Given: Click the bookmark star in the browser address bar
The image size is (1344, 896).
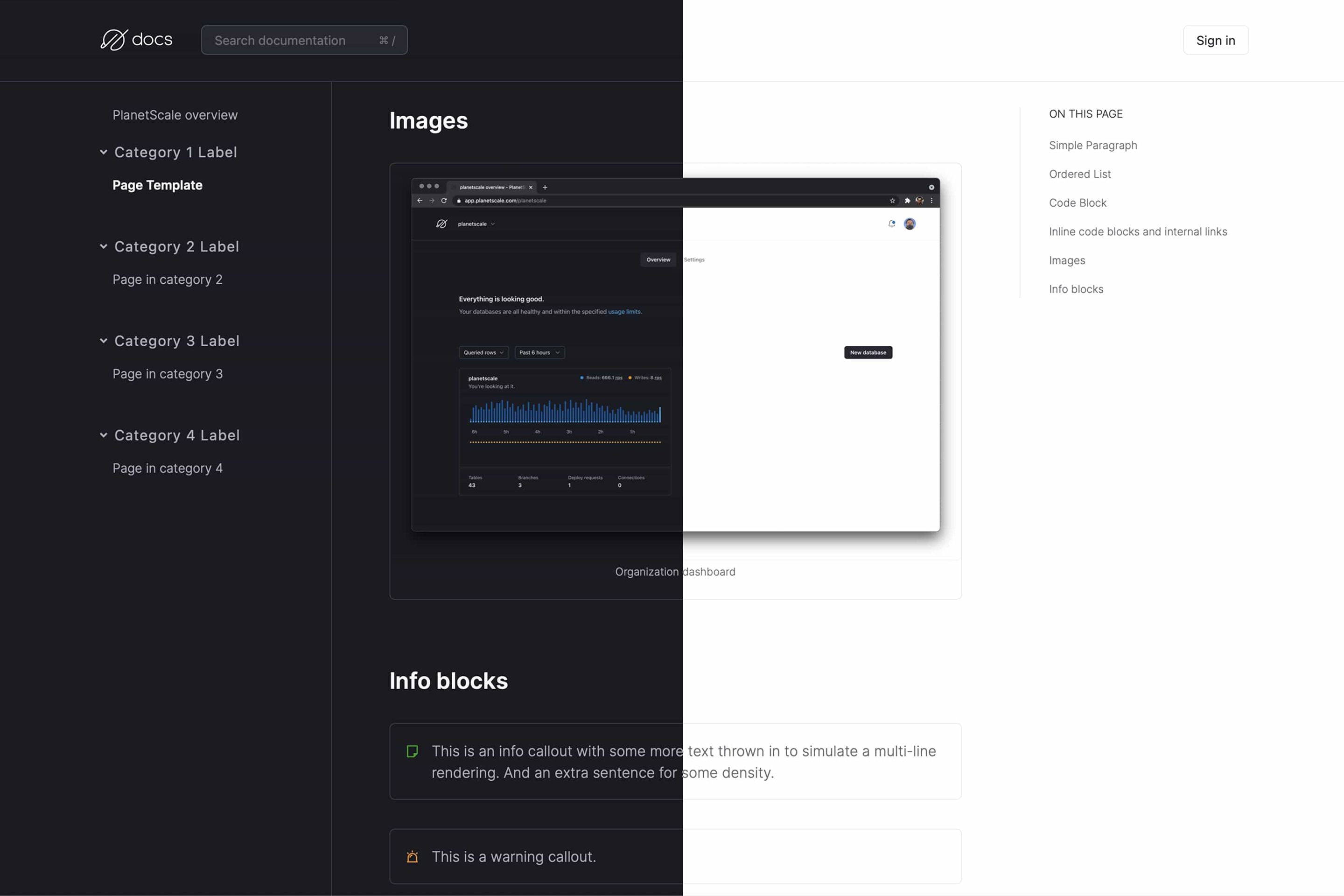Looking at the screenshot, I should (892, 201).
